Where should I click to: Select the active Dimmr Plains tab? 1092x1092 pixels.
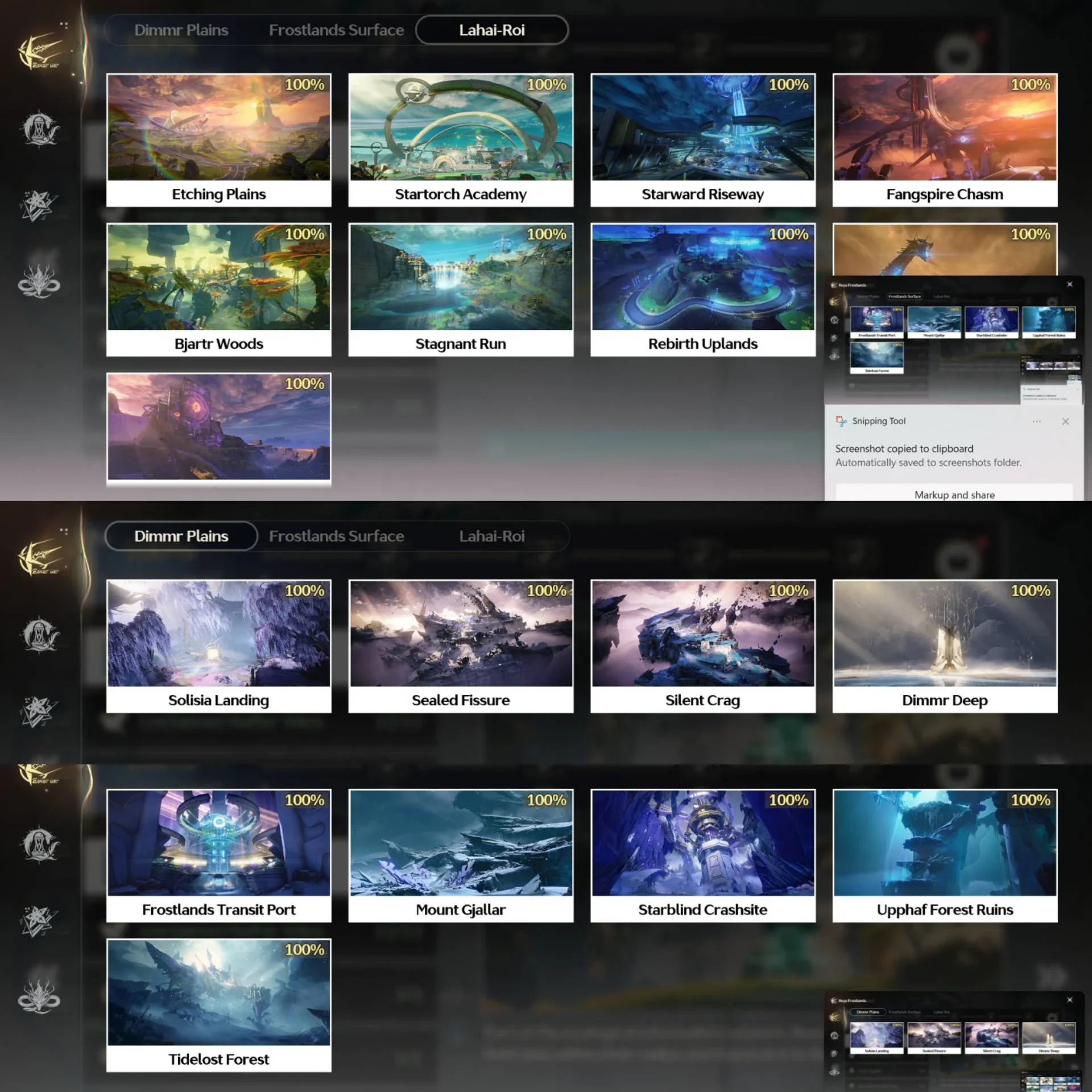click(181, 536)
